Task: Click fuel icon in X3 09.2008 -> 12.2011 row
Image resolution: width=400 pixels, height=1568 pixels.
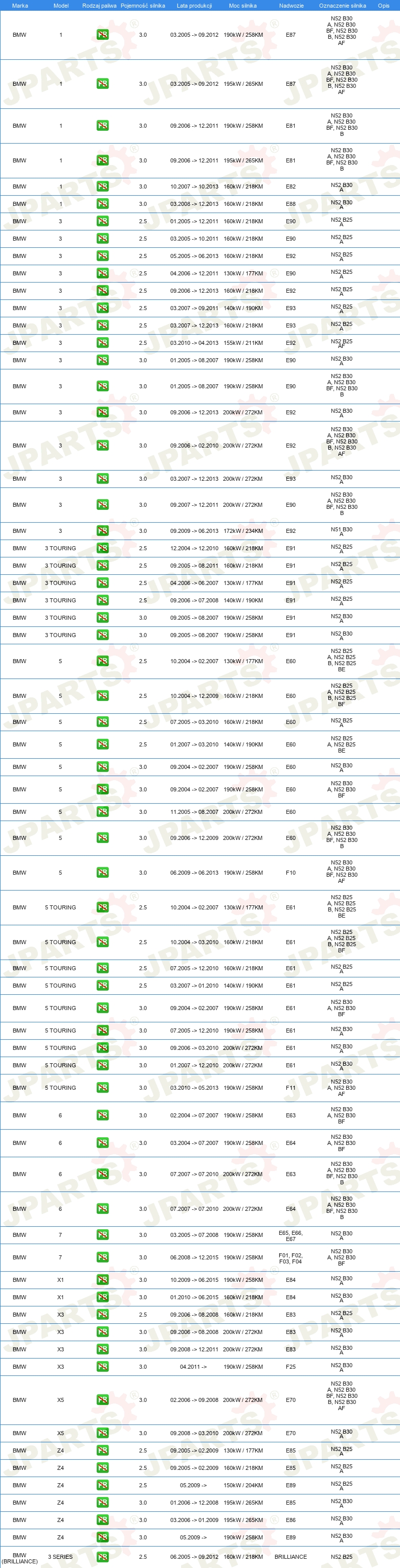Action: (x=102, y=1349)
